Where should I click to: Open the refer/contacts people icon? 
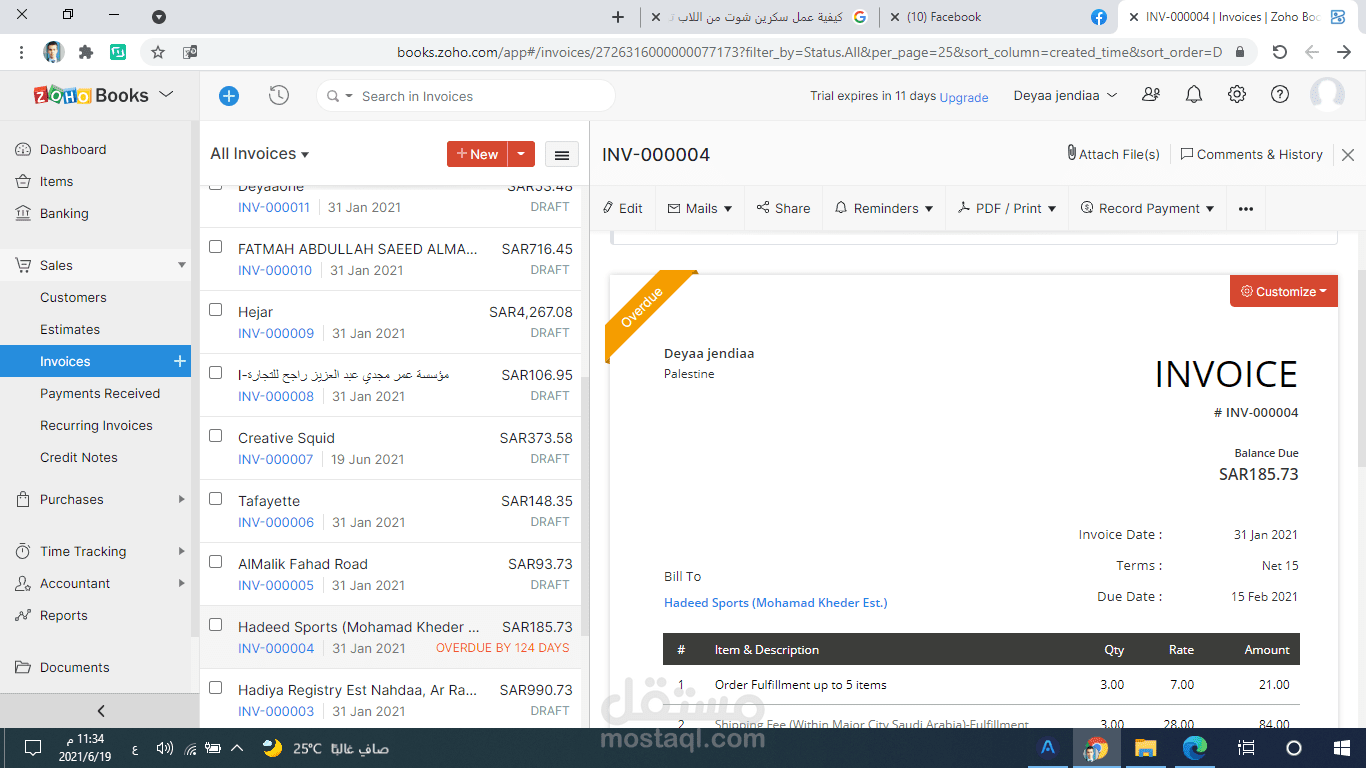click(x=1151, y=95)
